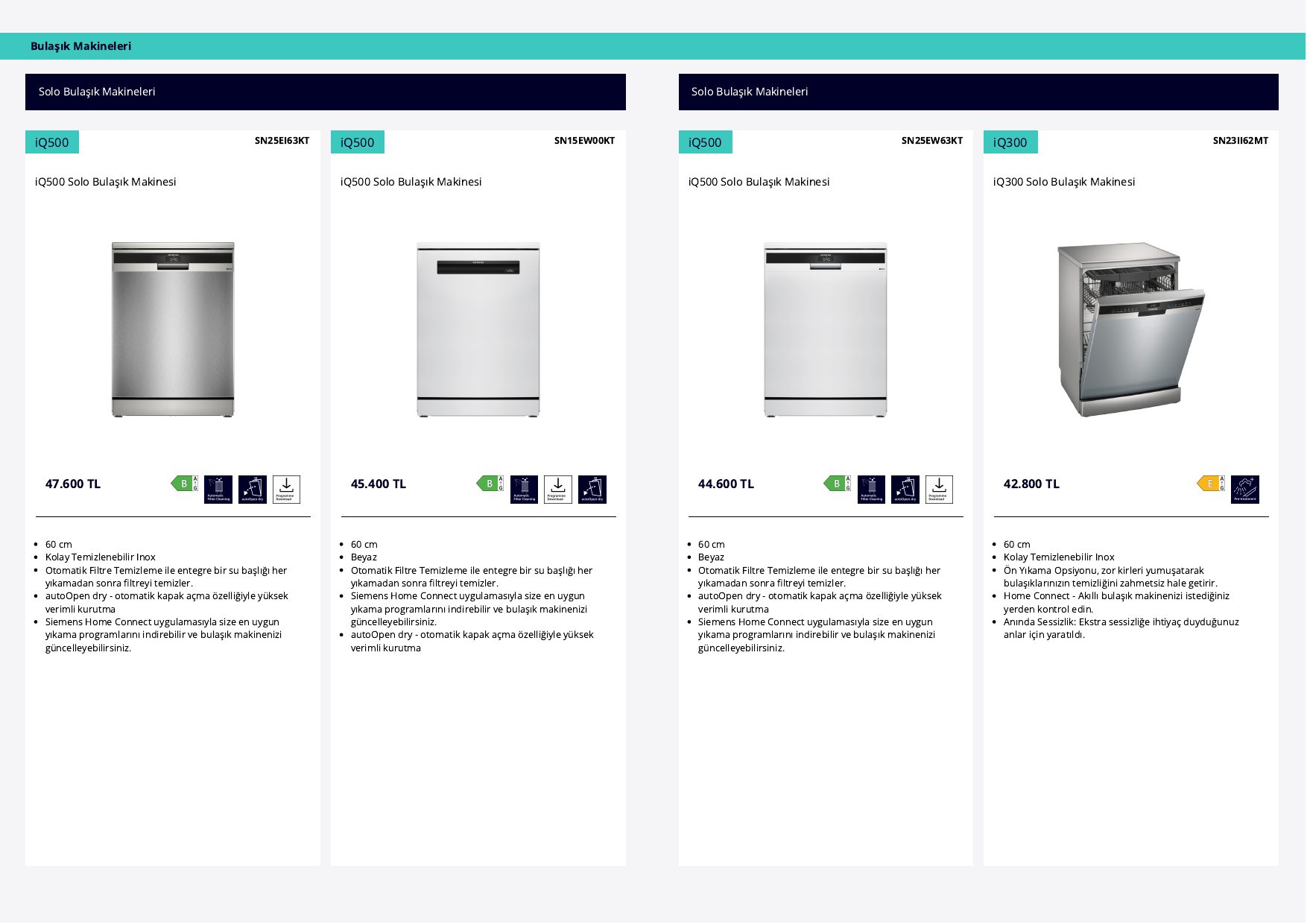This screenshot has width=1307, height=924.
Task: Click Programme Download icon for SN15EW00KT
Action: point(558,490)
